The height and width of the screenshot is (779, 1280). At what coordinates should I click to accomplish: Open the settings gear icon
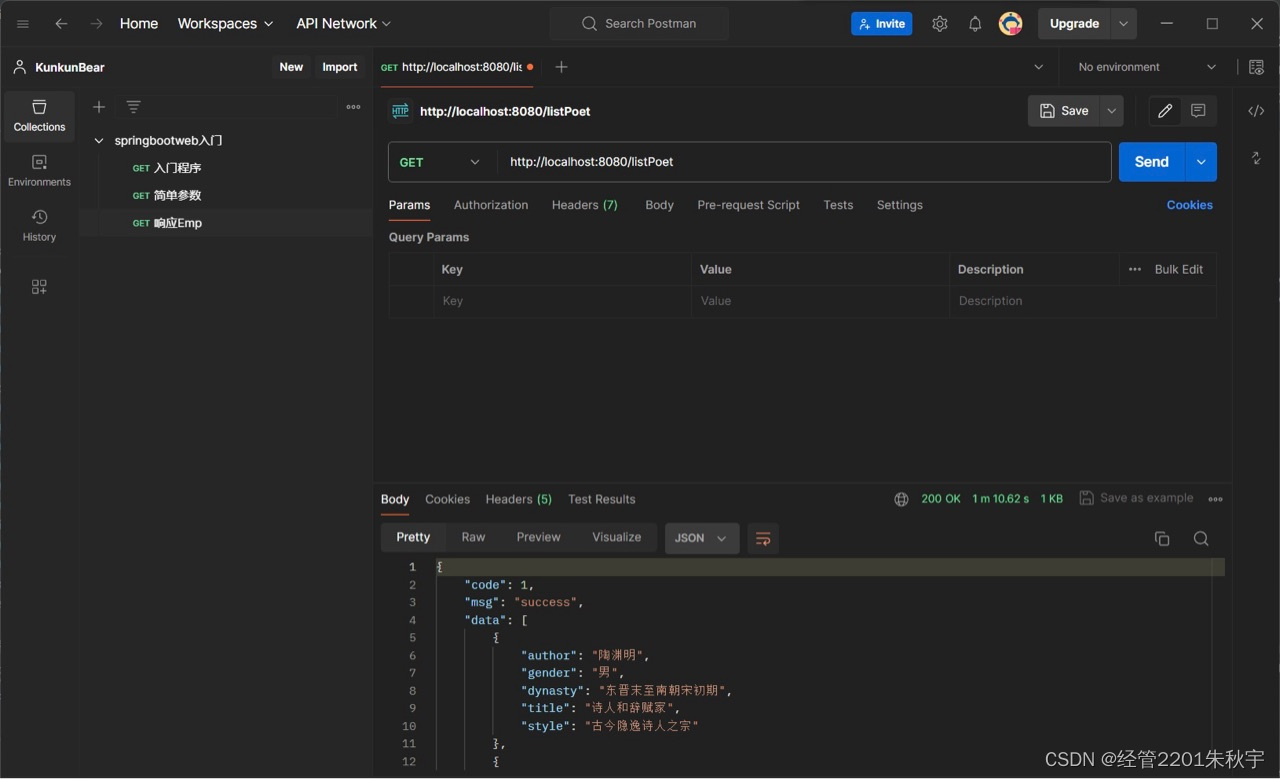[940, 24]
